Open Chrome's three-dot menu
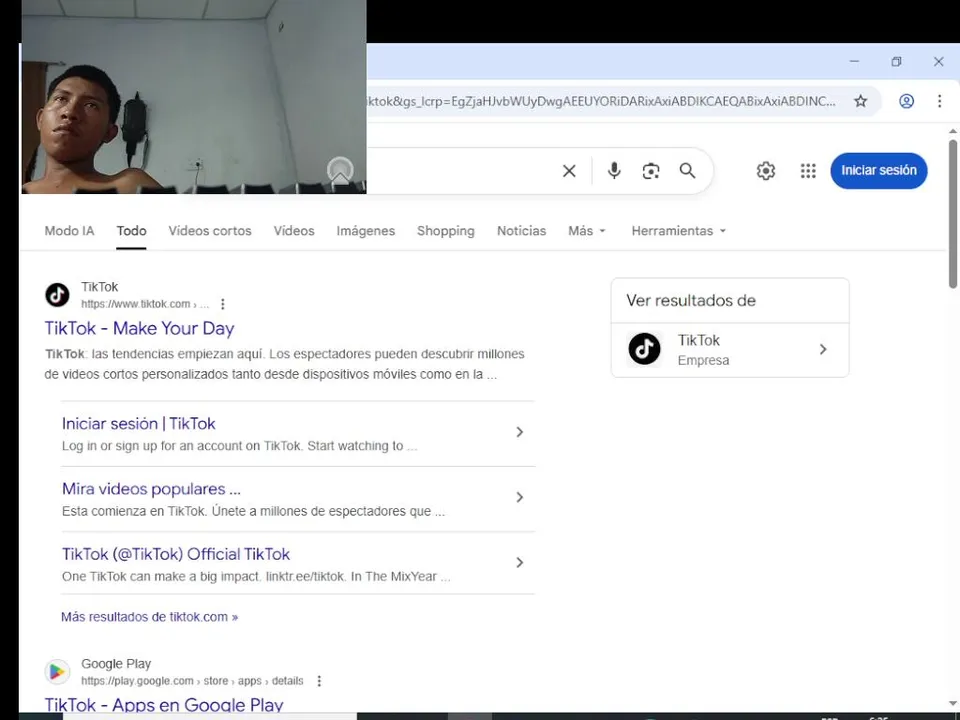This screenshot has height=720, width=960. (x=939, y=101)
